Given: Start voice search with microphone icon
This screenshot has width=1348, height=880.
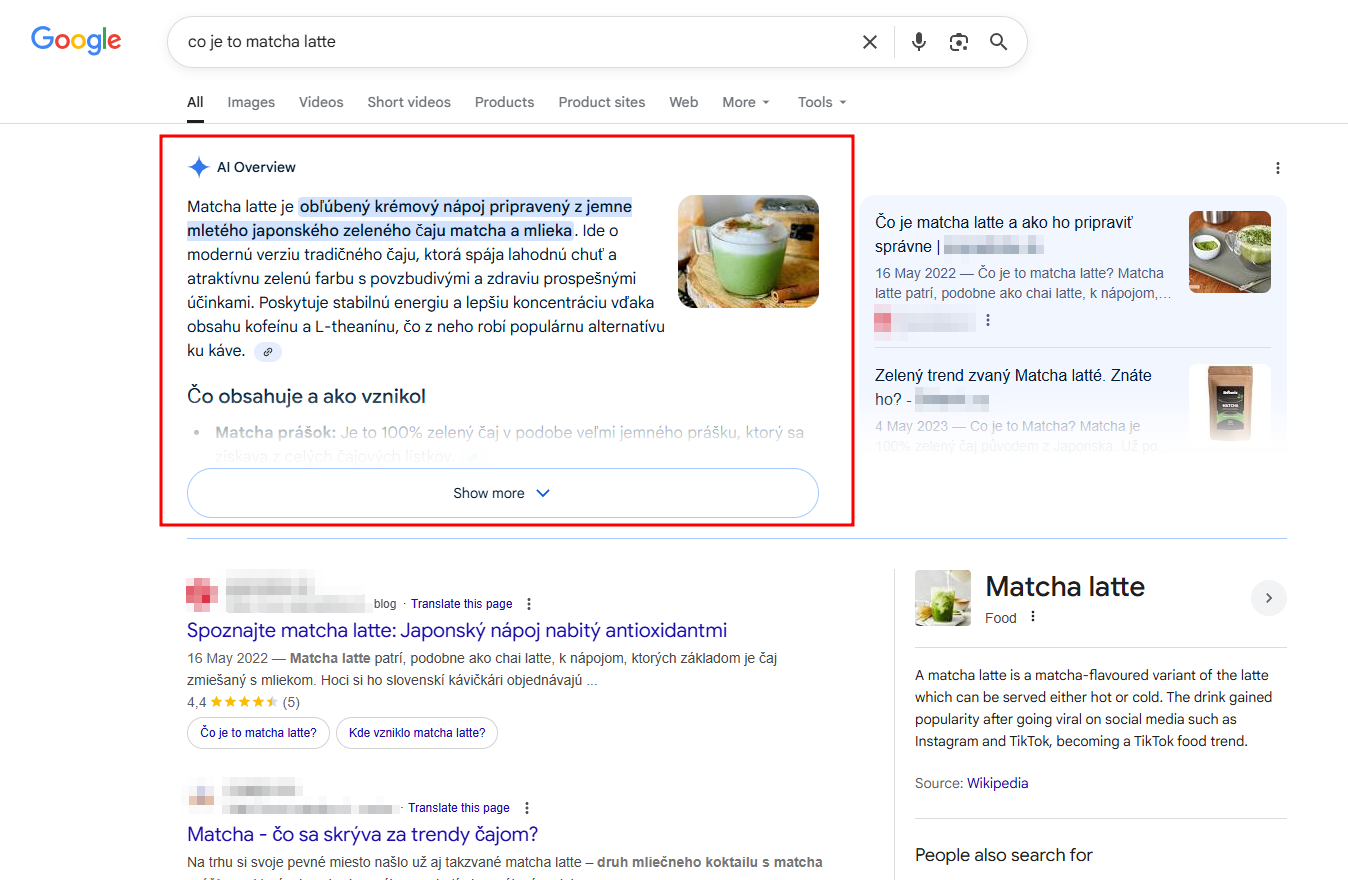Looking at the screenshot, I should point(918,42).
